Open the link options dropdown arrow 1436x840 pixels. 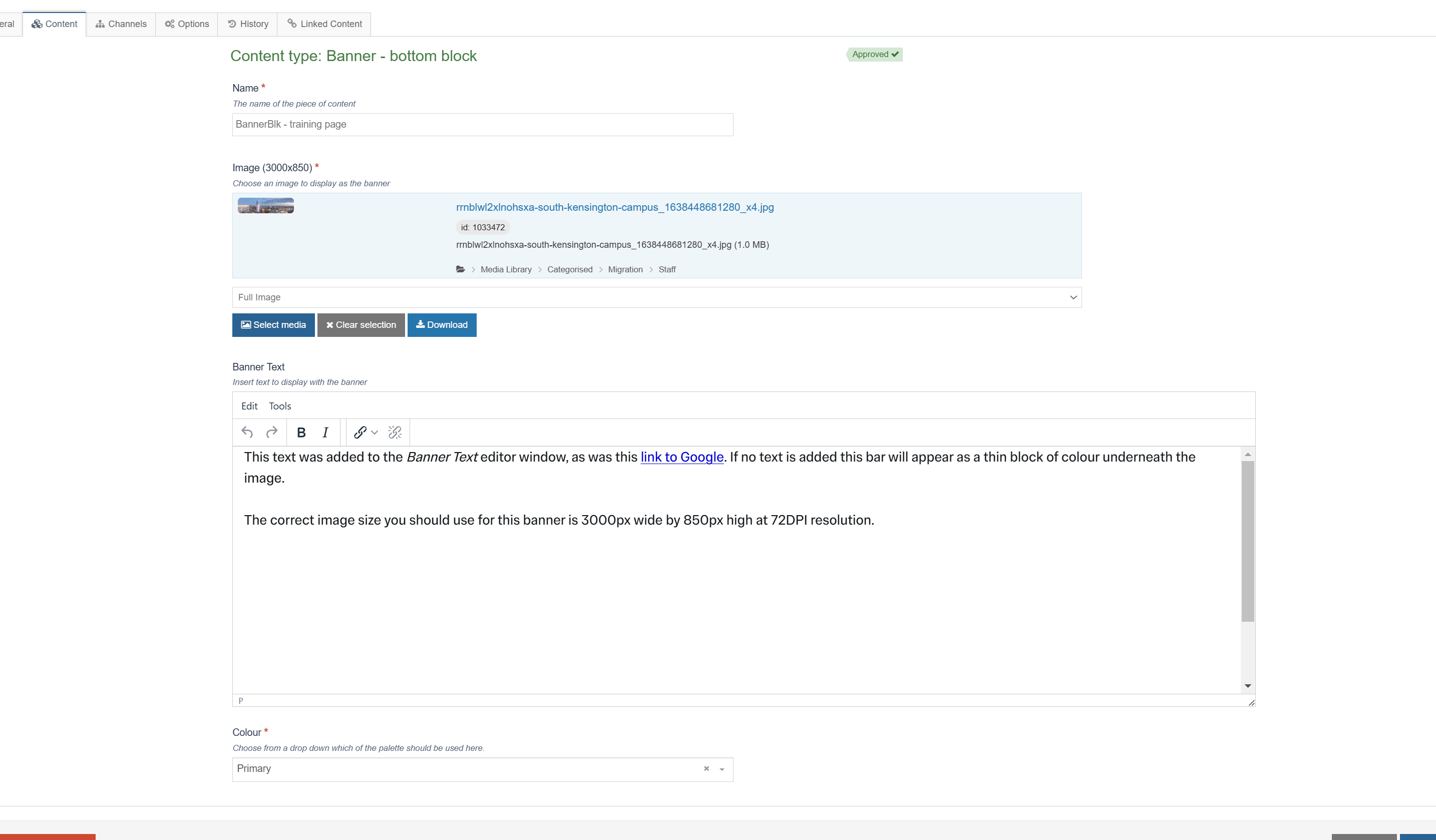(x=375, y=433)
